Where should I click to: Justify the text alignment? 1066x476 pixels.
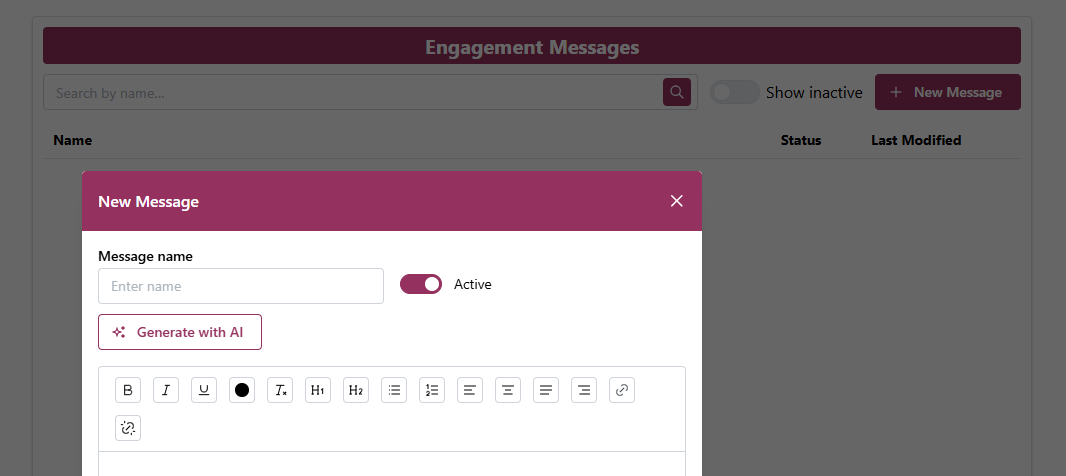click(546, 390)
